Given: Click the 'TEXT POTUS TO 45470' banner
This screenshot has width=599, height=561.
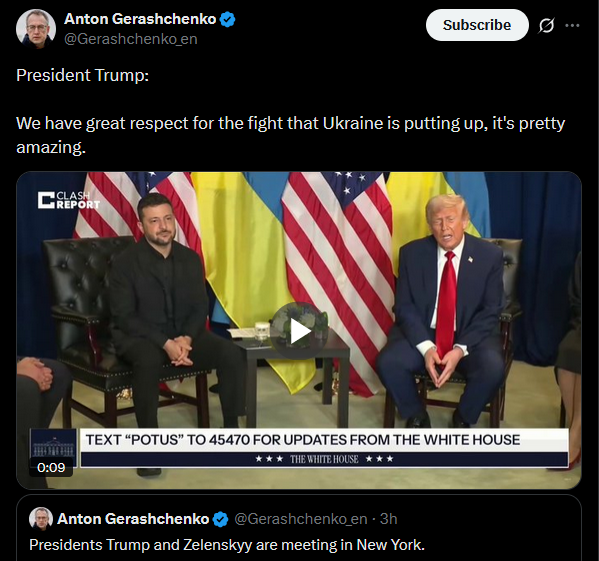Looking at the screenshot, I should point(303,440).
